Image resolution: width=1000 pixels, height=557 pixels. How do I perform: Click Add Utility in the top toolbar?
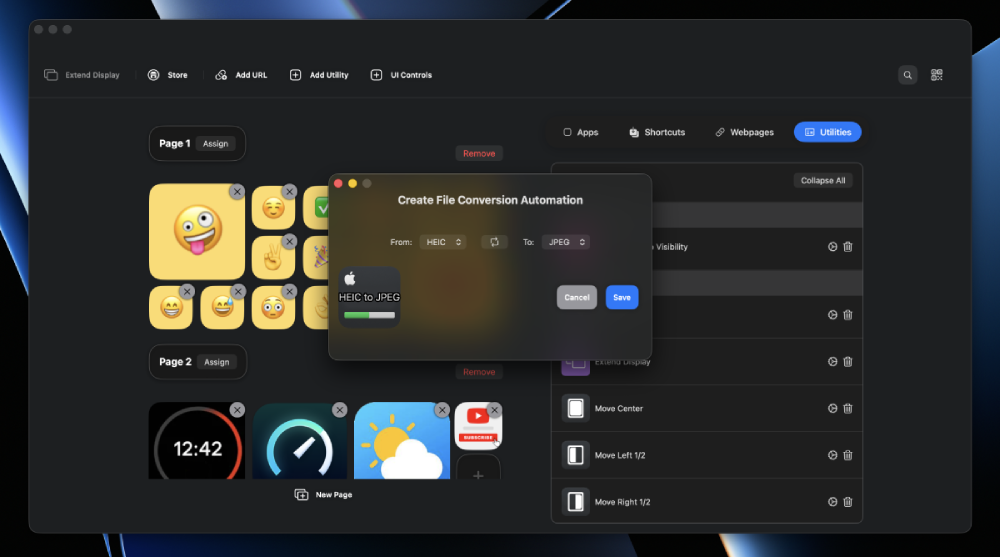click(x=319, y=75)
